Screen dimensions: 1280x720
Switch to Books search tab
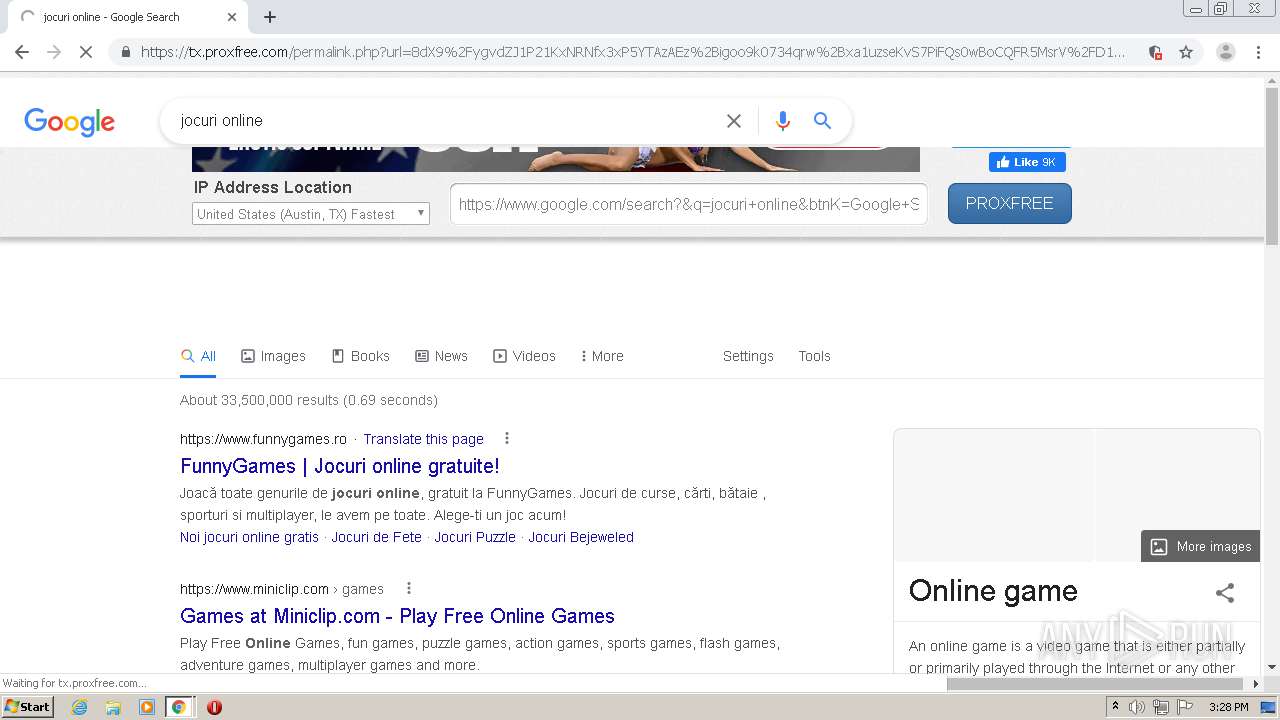tap(360, 356)
